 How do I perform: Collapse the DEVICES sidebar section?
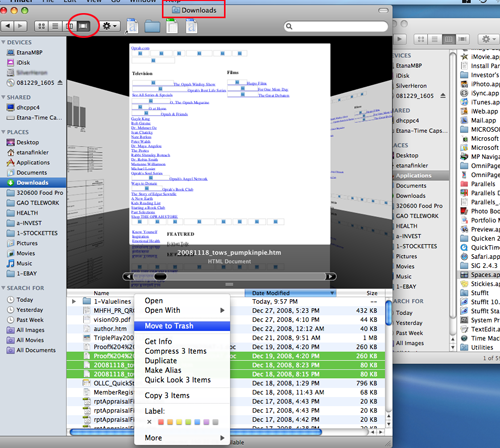(x=3, y=42)
